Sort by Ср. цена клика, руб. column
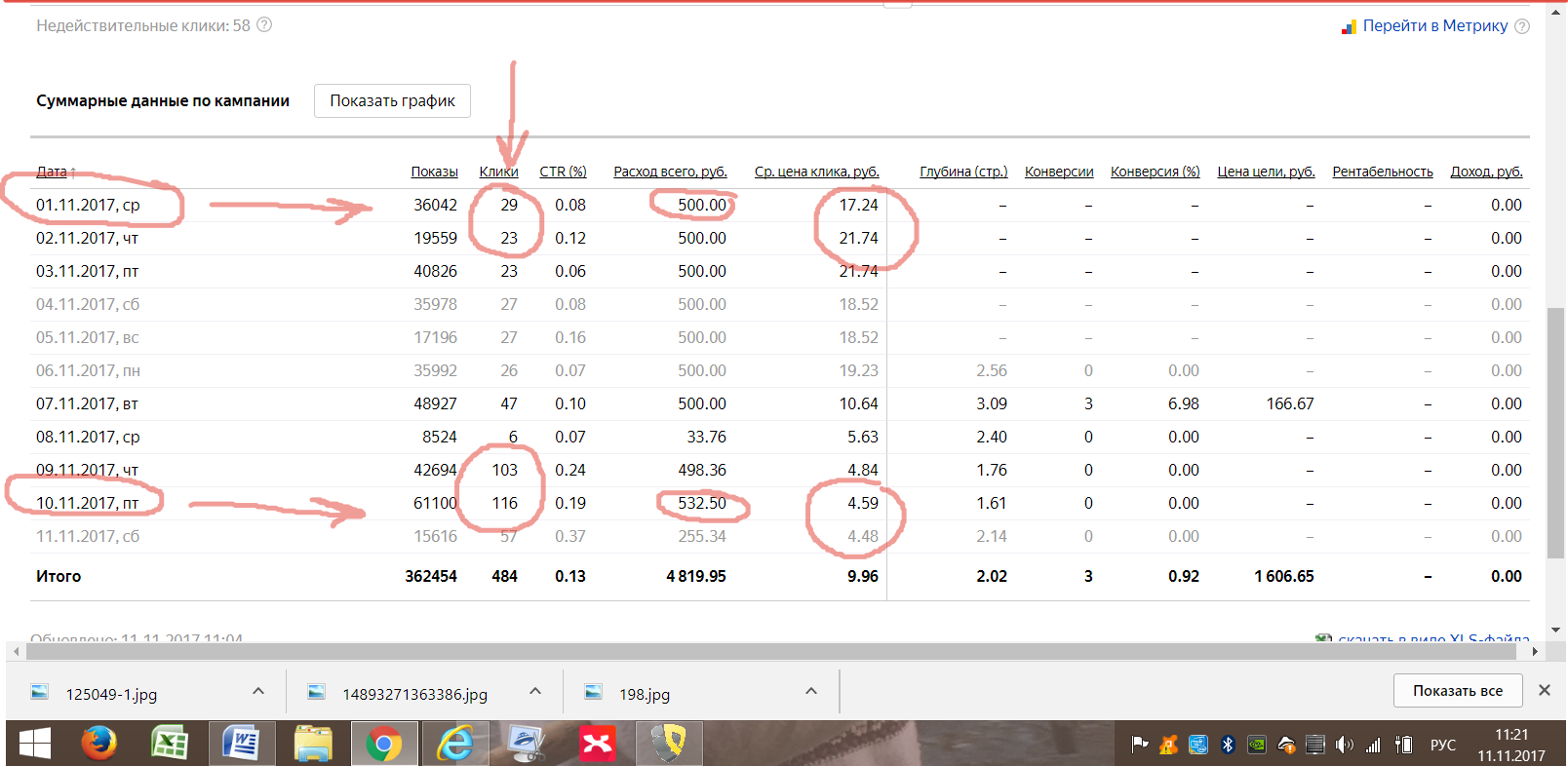Viewport: 1568px width, 766px height. 816,172
